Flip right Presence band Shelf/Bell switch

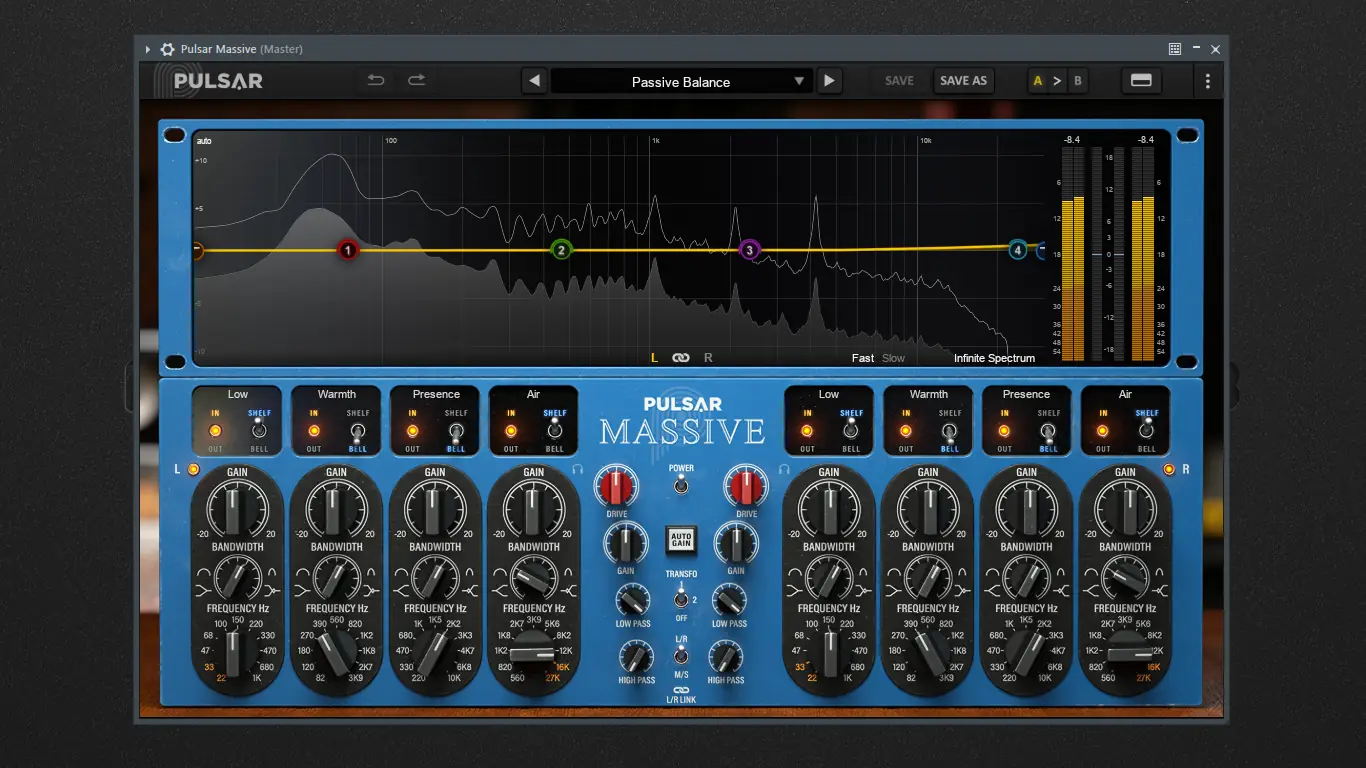tap(1049, 432)
